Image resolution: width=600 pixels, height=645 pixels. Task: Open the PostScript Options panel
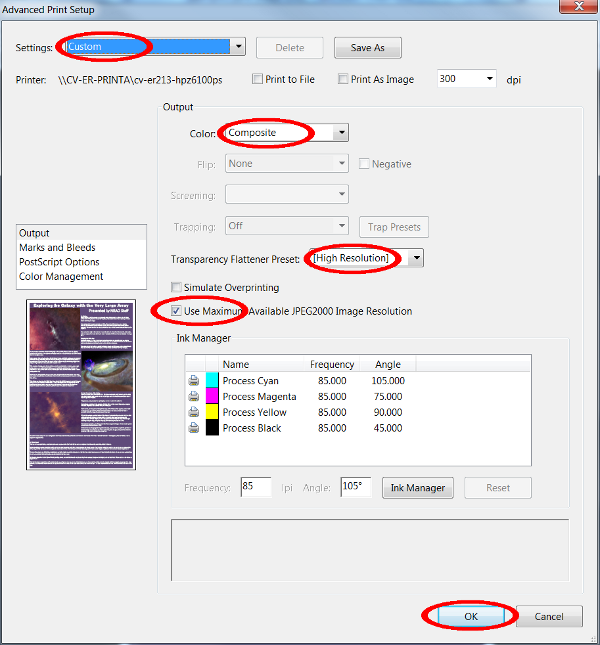coord(60,262)
